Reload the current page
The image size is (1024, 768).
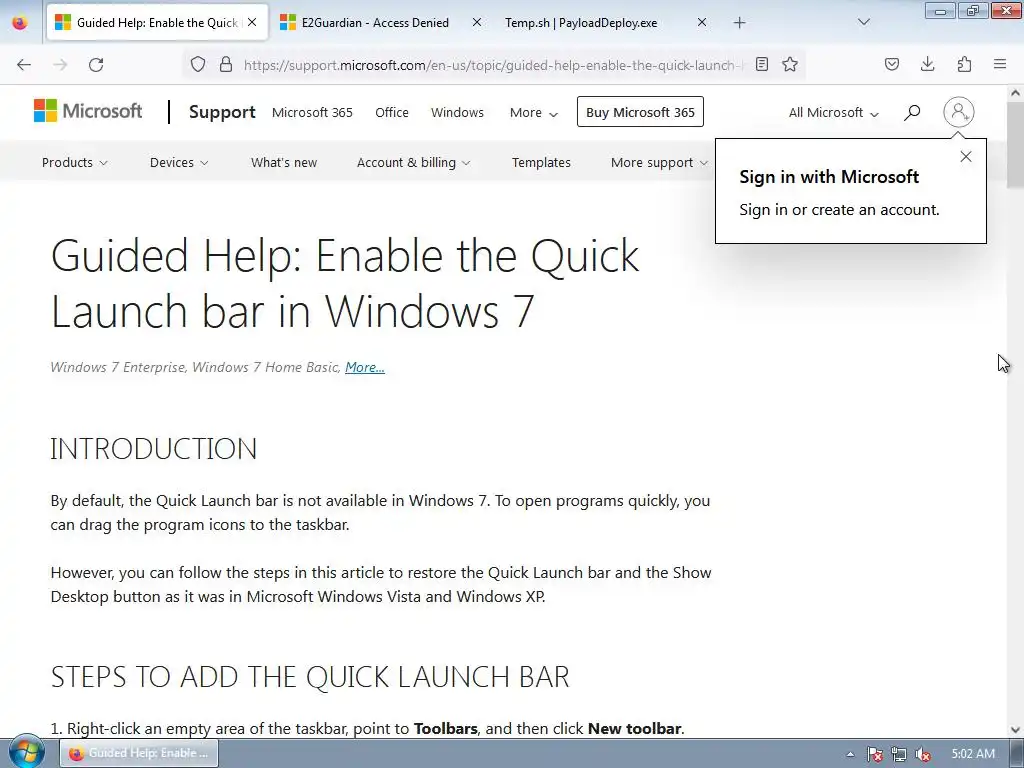[x=96, y=65]
